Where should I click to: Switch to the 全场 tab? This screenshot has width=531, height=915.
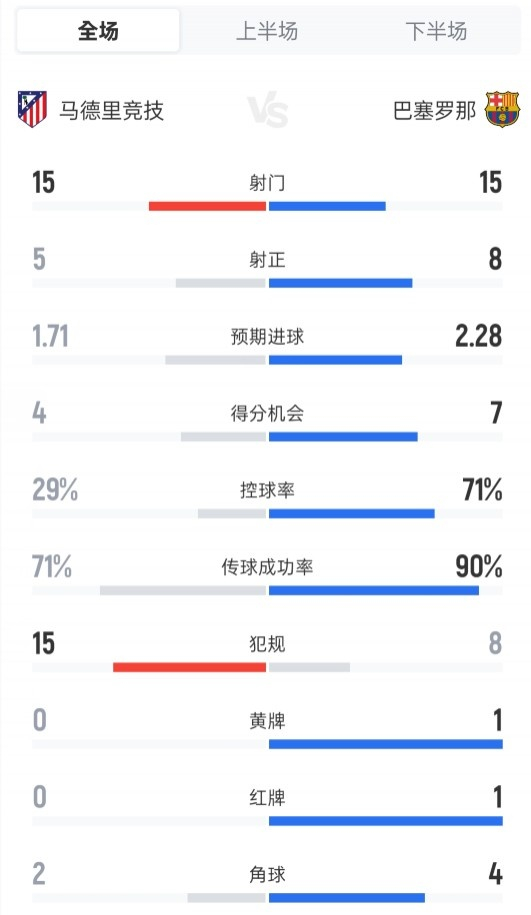click(98, 30)
